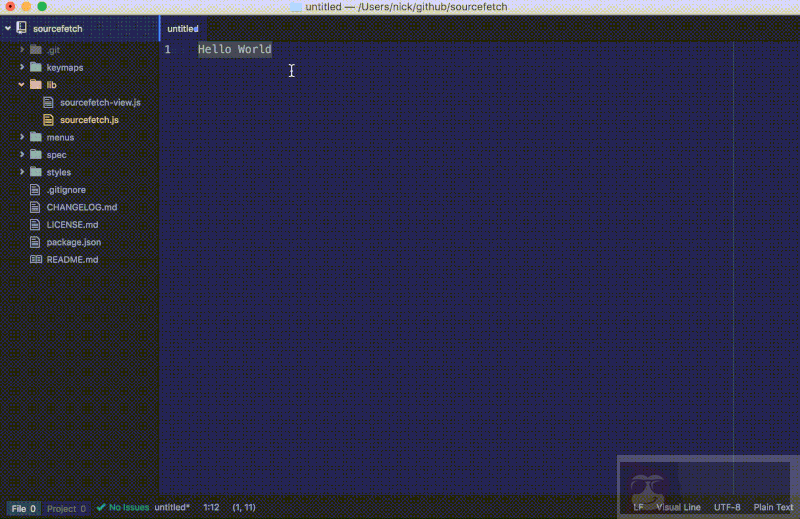The height and width of the screenshot is (519, 800).
Task: Collapse the lib folder chevron
Action: pyautogui.click(x=22, y=85)
